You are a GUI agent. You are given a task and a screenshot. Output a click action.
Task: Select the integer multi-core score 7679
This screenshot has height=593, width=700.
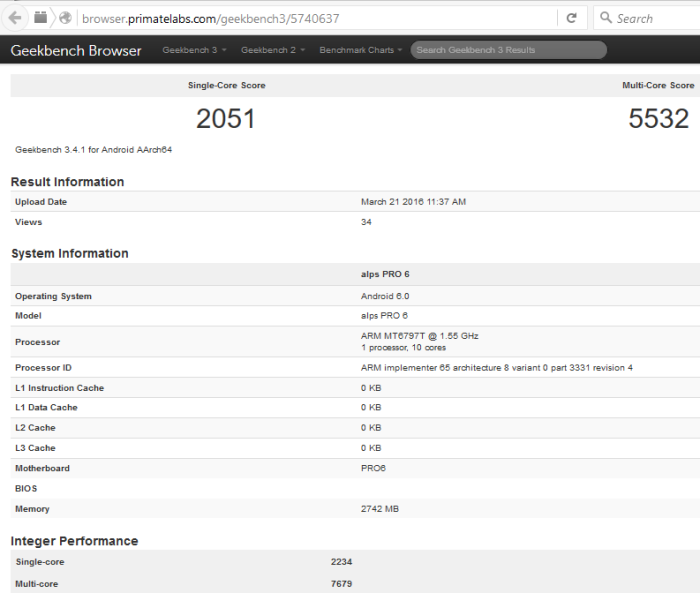point(342,584)
